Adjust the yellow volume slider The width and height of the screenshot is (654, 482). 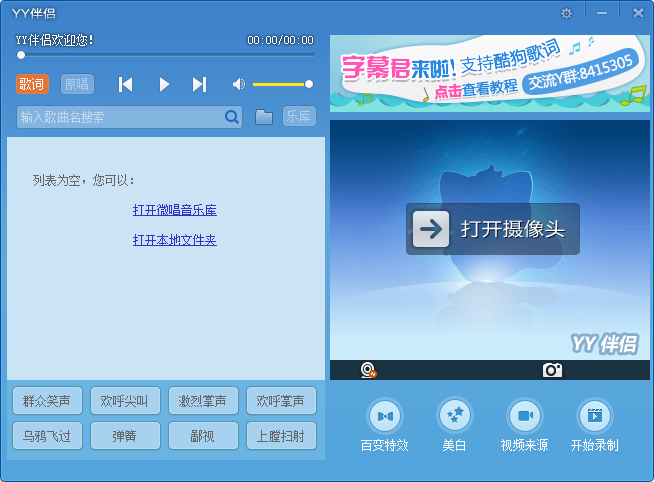pyautogui.click(x=281, y=84)
